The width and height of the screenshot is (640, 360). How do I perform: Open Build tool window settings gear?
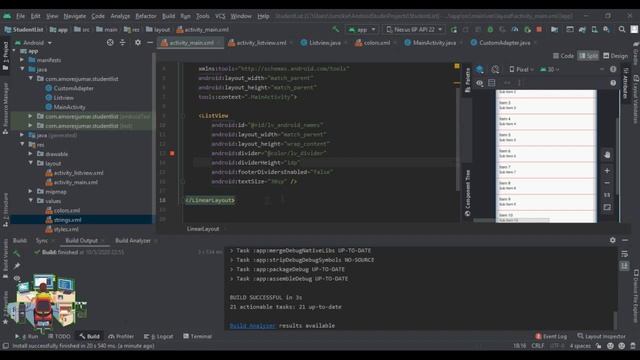click(x=613, y=240)
